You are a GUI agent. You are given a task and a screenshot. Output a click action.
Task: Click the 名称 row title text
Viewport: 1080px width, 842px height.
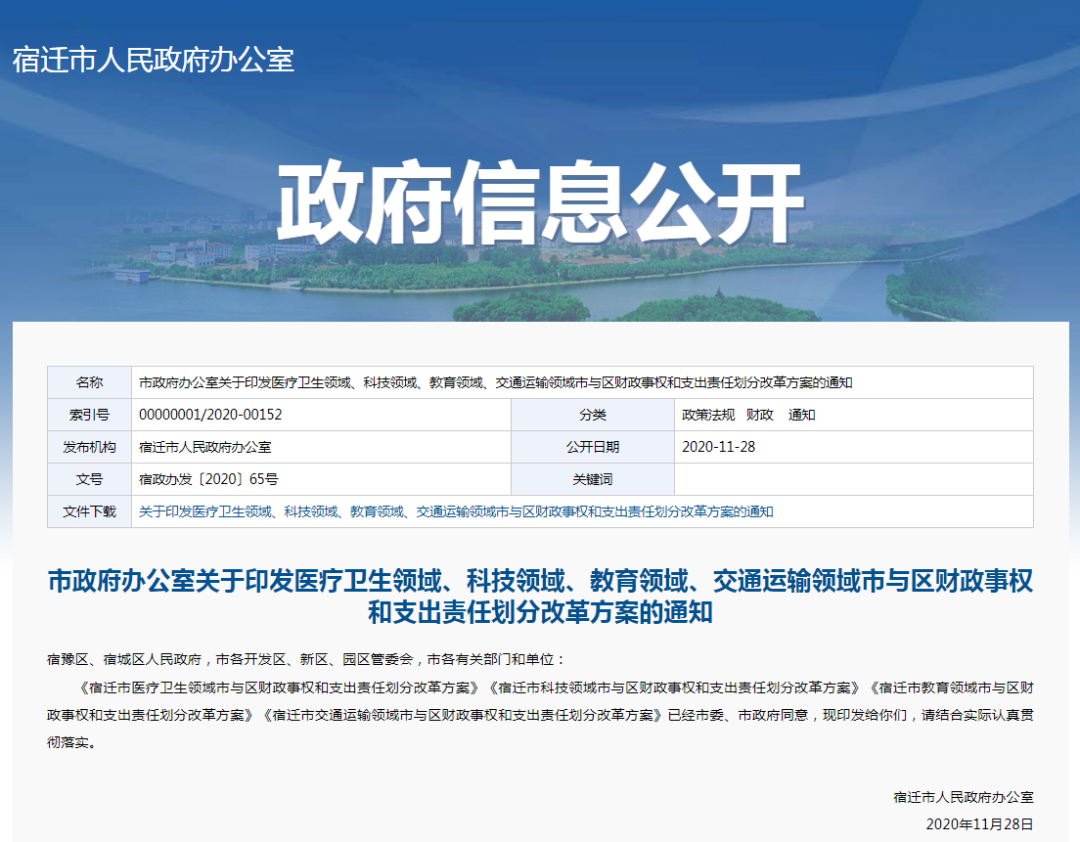pos(496,382)
